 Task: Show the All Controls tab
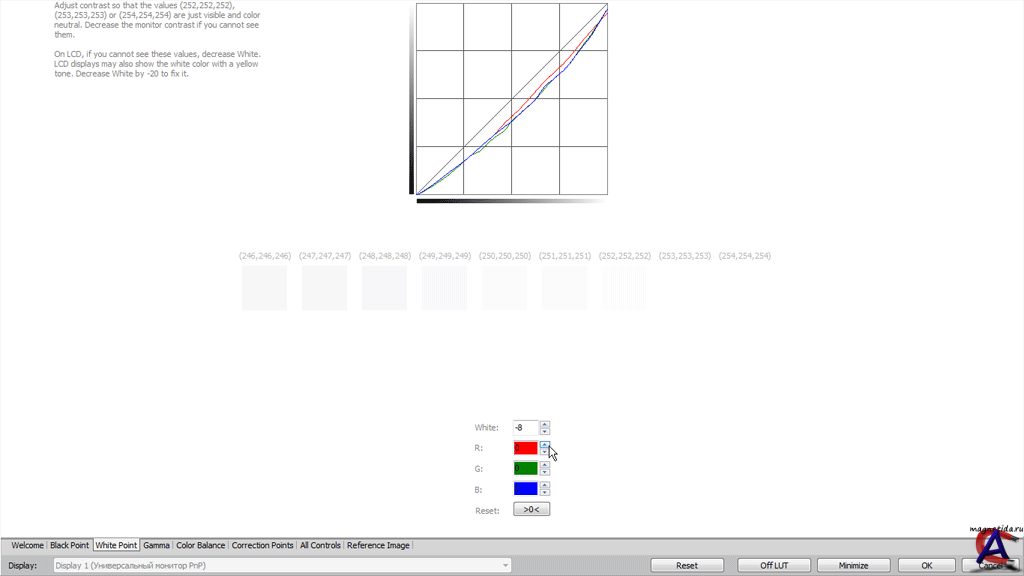pos(320,545)
